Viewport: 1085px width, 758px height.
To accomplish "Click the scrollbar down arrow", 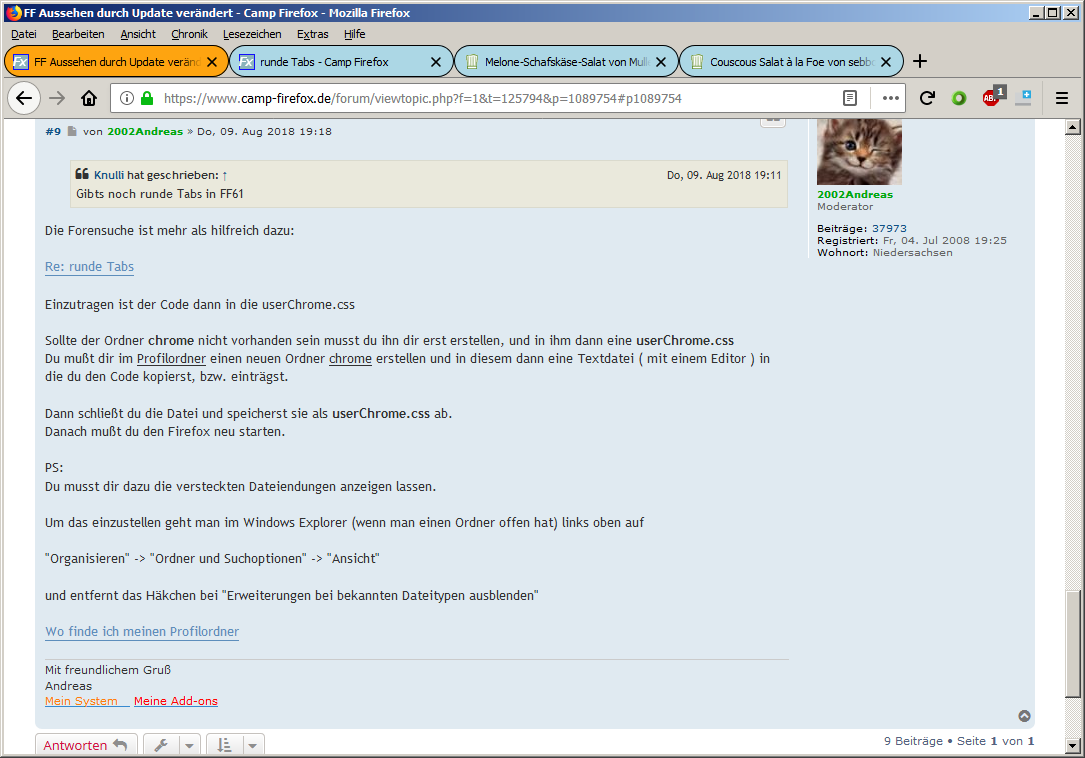I will pyautogui.click(x=1073, y=746).
